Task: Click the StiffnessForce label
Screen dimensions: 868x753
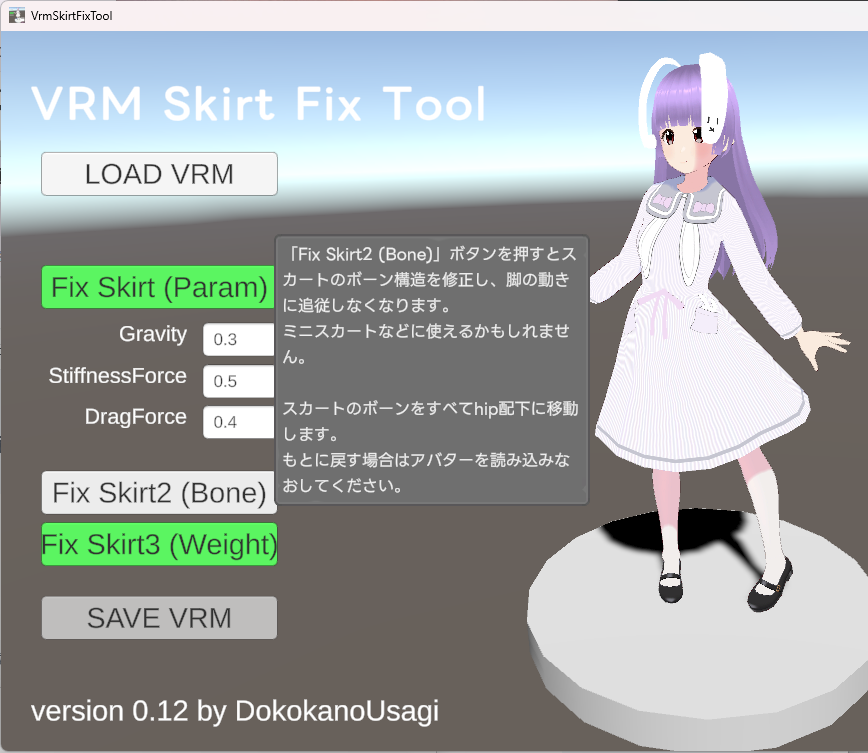Action: coord(117,376)
